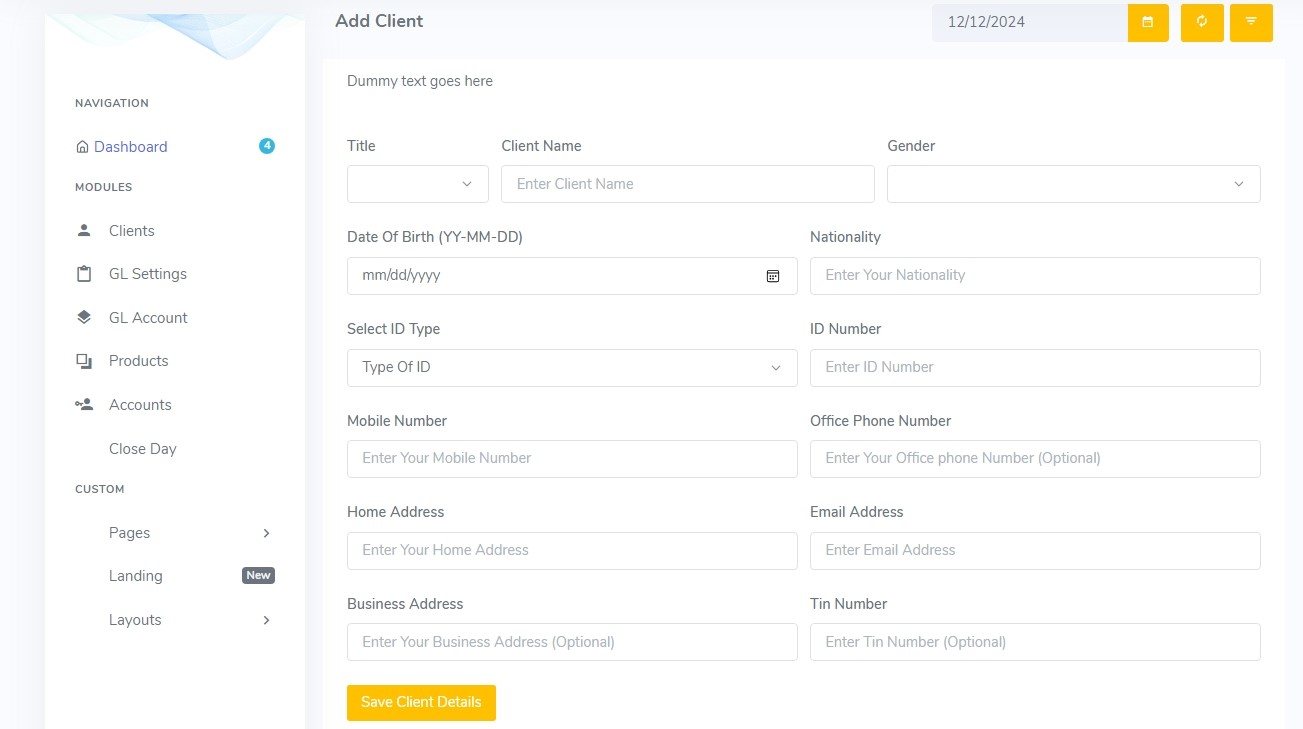Open Close Day in the sidebar
Viewport: 1303px width, 729px height.
coord(142,449)
